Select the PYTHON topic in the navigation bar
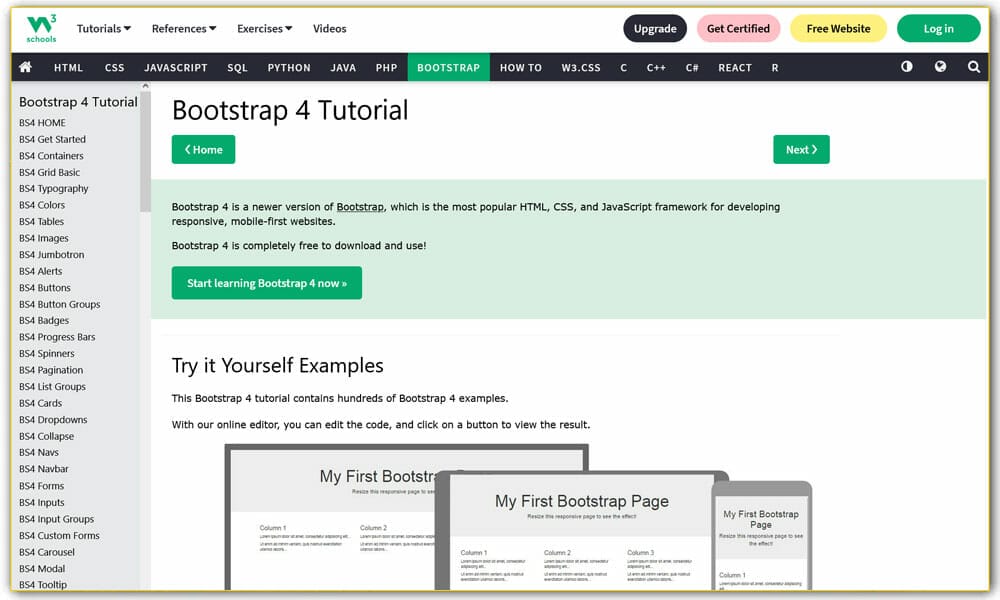Image resolution: width=1000 pixels, height=600 pixels. [288, 67]
